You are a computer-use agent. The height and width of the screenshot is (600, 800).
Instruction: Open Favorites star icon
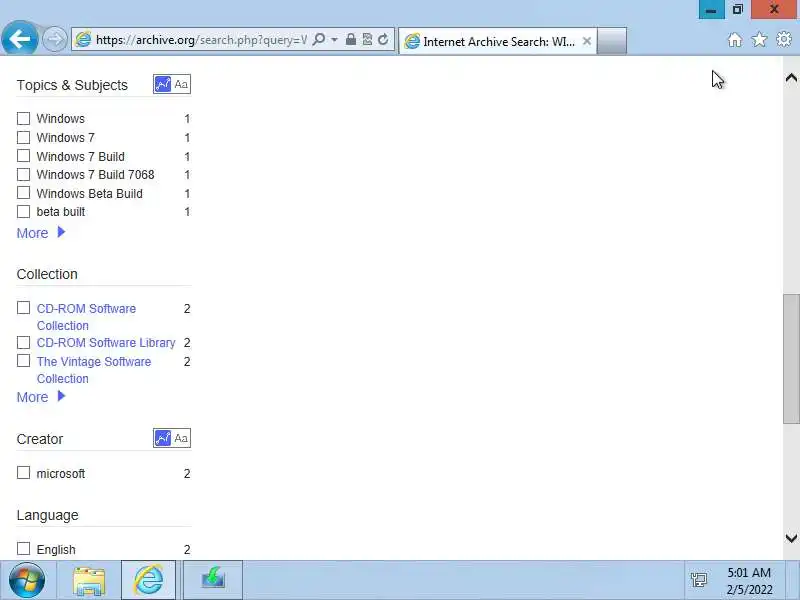click(x=759, y=39)
